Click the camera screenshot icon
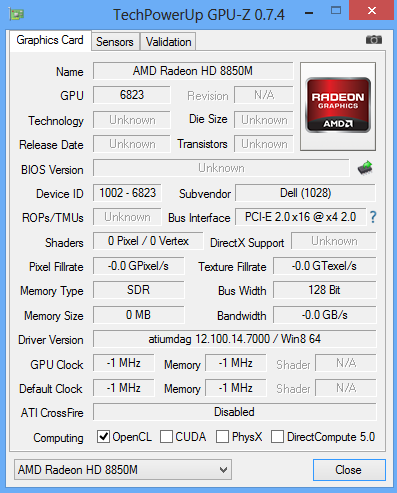This screenshot has height=493, width=397. pos(374,40)
